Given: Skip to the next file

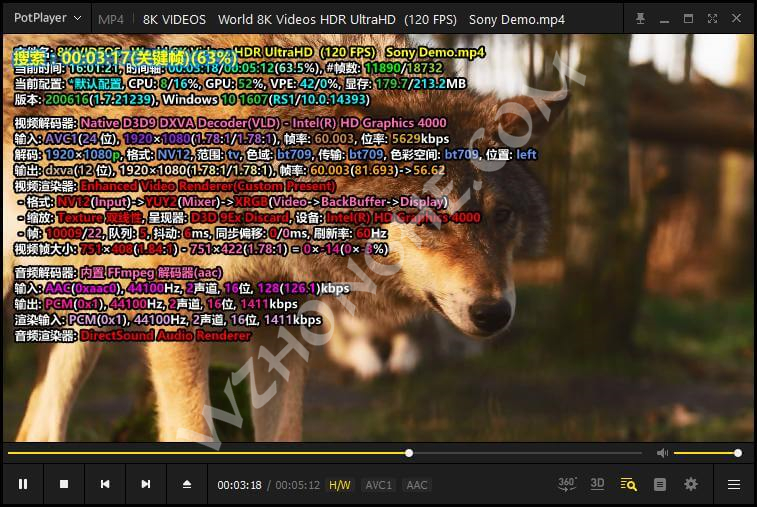Looking at the screenshot, I should coord(146,484).
